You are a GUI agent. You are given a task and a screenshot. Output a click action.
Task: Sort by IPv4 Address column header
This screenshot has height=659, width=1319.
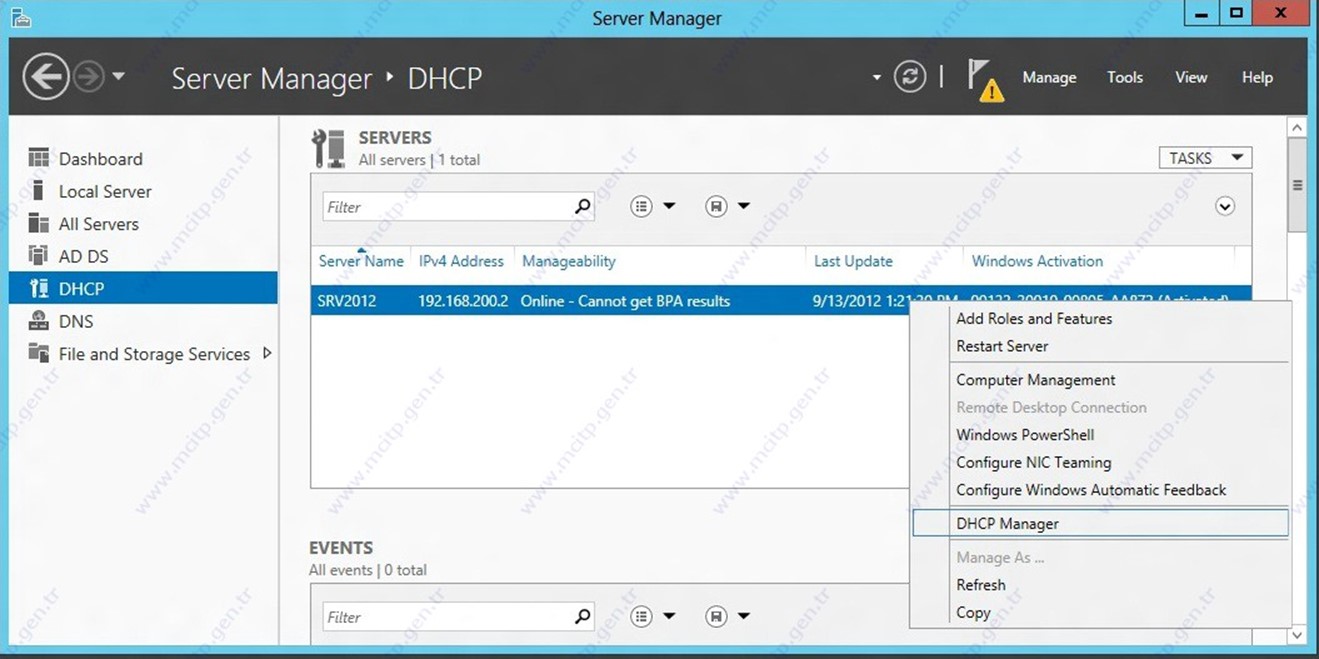(x=461, y=261)
